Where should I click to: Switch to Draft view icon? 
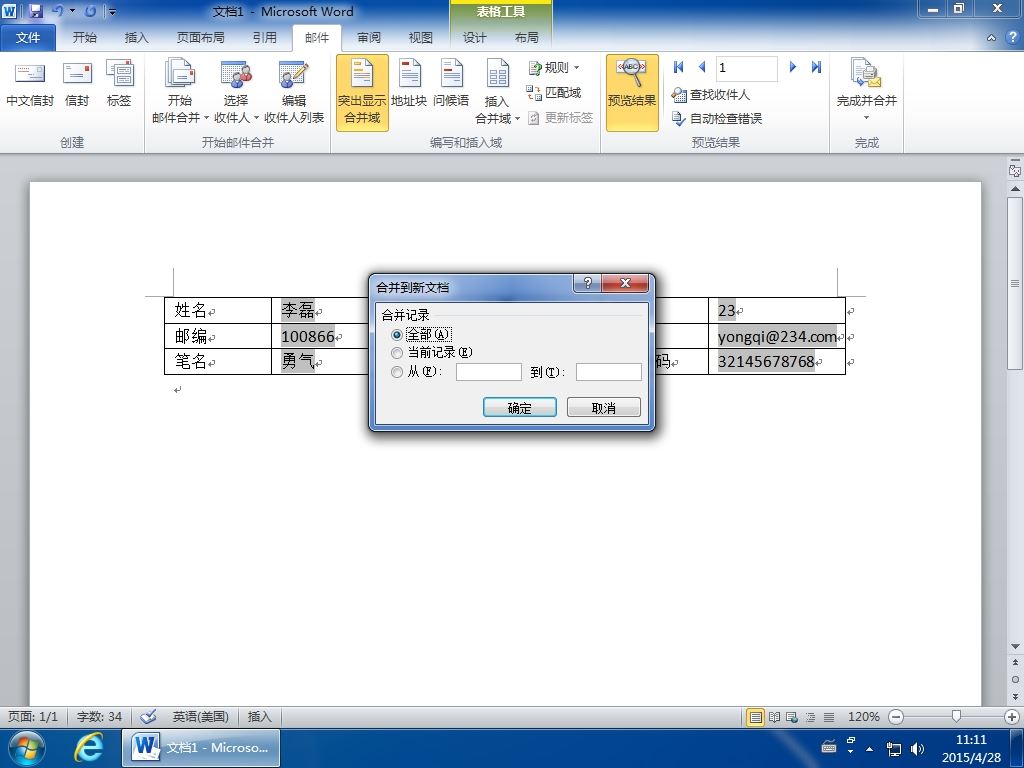[x=829, y=717]
